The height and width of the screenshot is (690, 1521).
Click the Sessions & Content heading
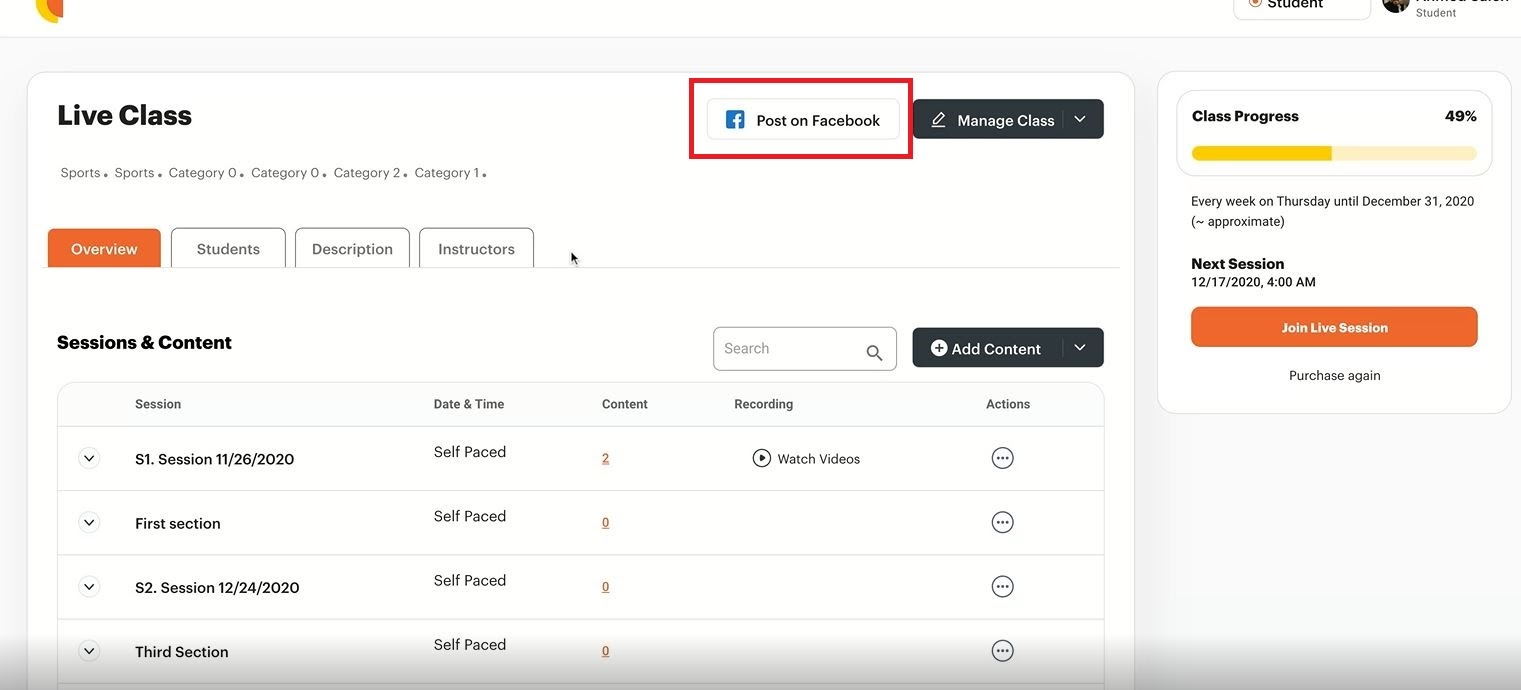click(x=144, y=342)
